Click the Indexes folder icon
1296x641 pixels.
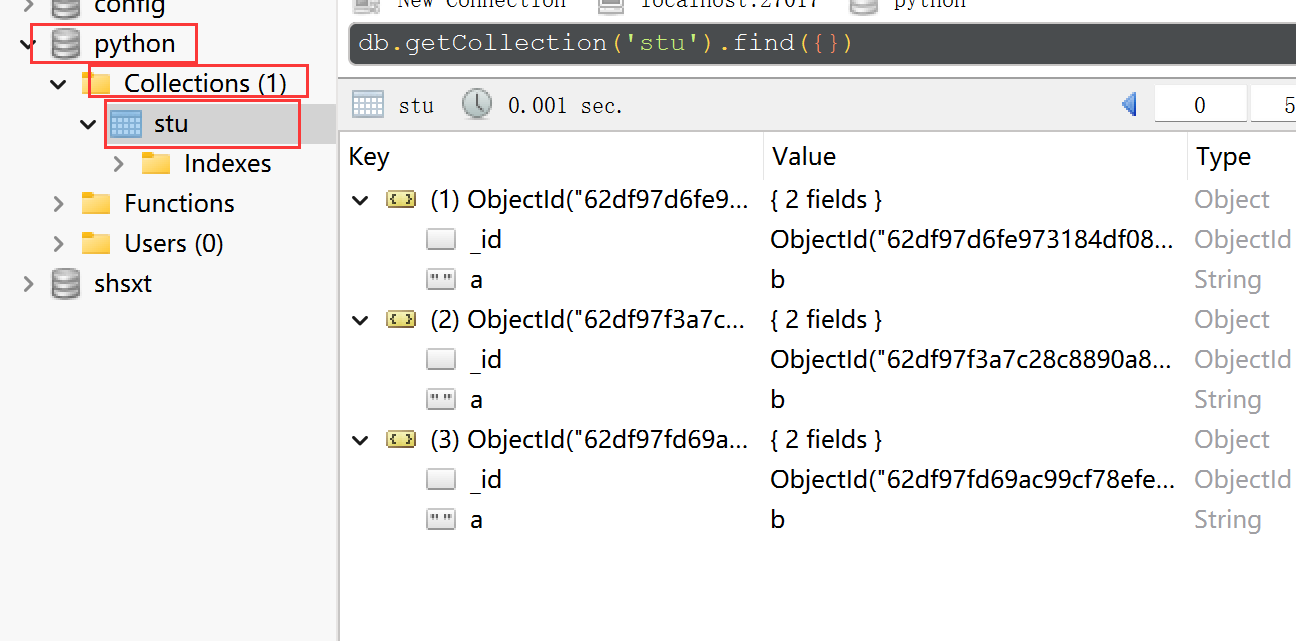coord(156,164)
